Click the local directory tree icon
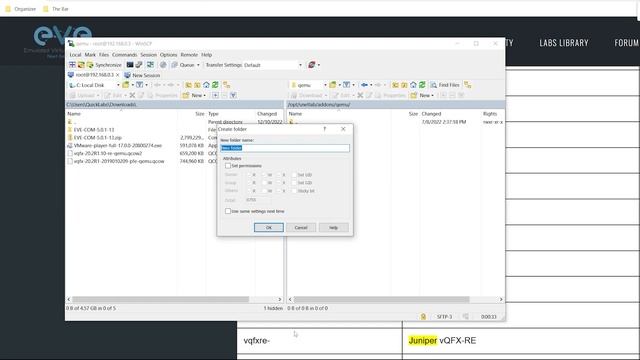The height and width of the screenshot is (360, 640). (227, 85)
